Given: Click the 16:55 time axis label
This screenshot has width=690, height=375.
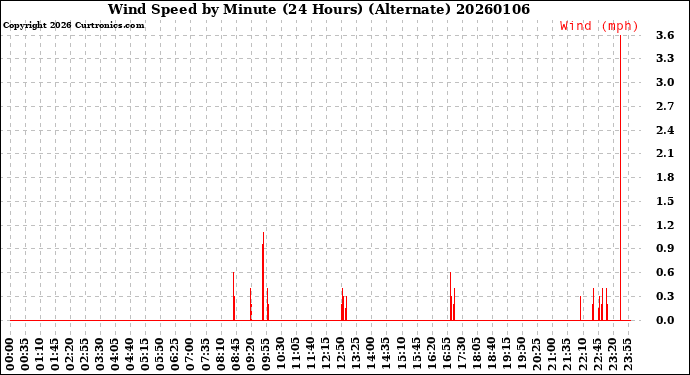Looking at the screenshot, I should [446, 355].
